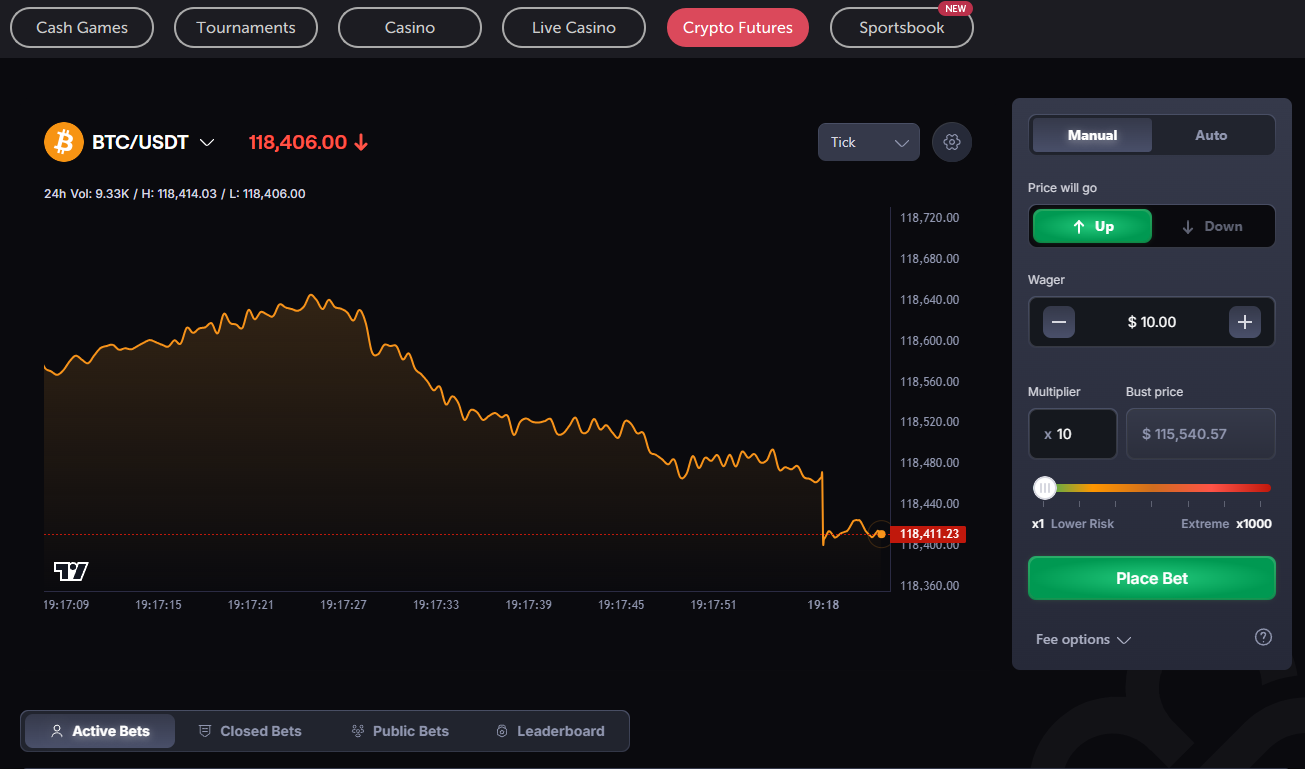1305x769 pixels.
Task: Open the Leaderboard tab
Action: pyautogui.click(x=550, y=731)
